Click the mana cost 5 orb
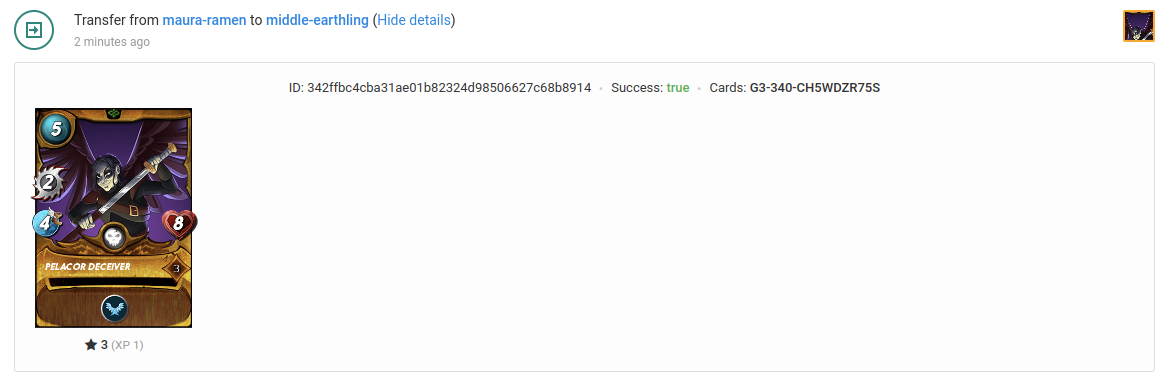The image size is (1170, 375). click(54, 130)
